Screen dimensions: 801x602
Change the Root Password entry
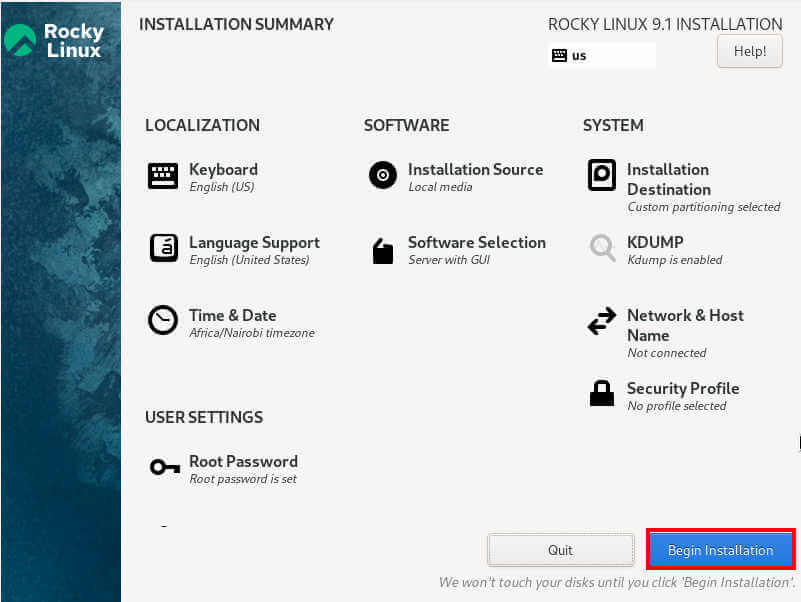click(243, 461)
